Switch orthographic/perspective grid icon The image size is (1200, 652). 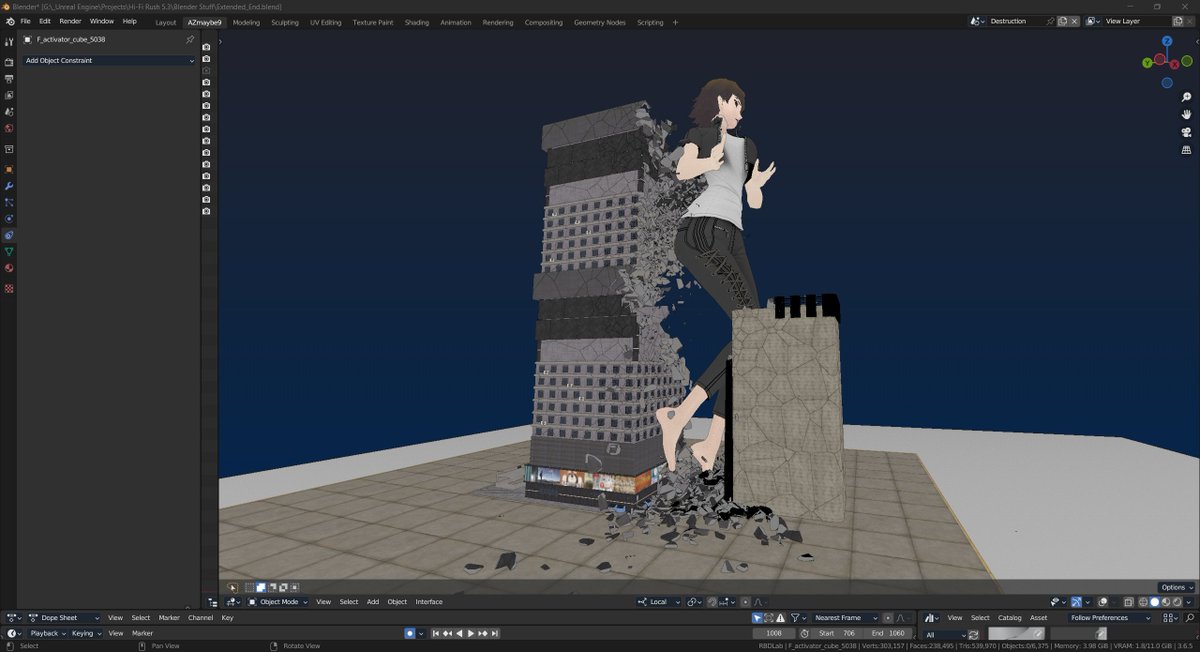pos(1186,150)
